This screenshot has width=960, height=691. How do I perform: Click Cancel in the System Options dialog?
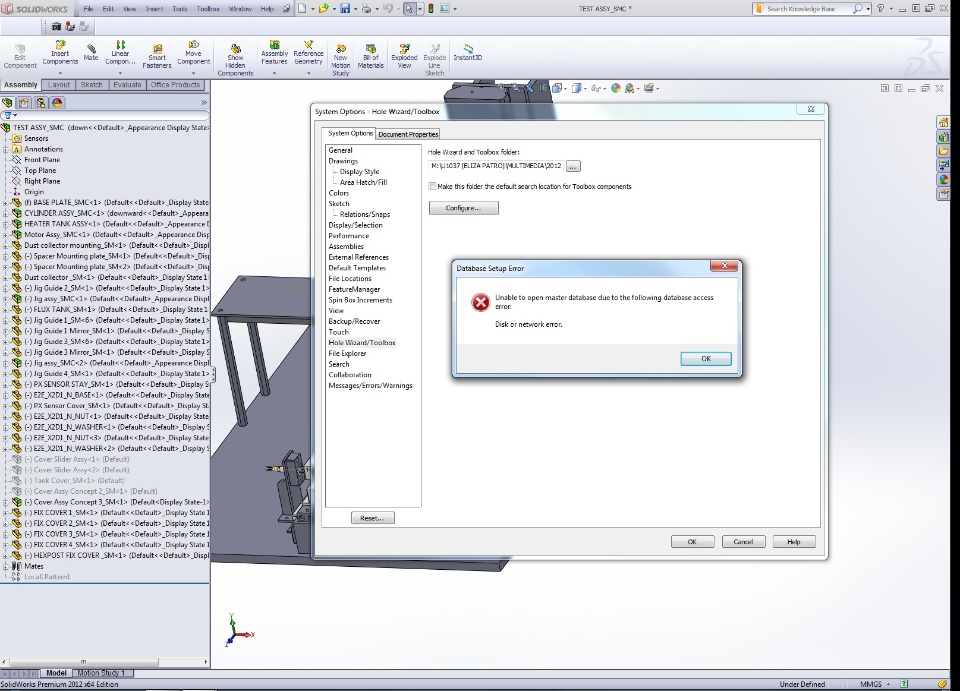[743, 542]
